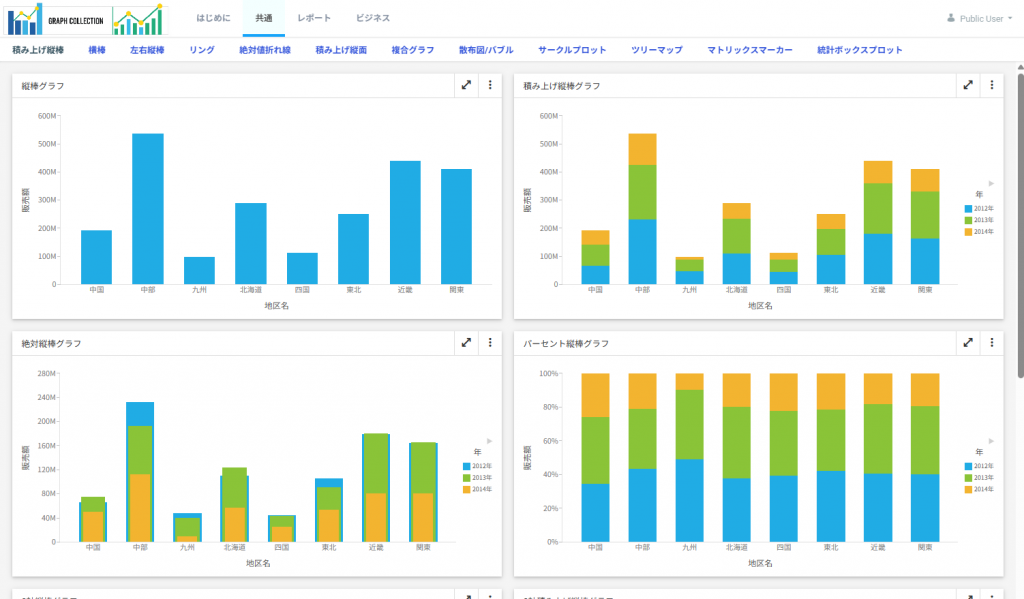Toggle 2014年 series in 絶対縦棒グラフ legend
1024x599 pixels.
coord(477,489)
